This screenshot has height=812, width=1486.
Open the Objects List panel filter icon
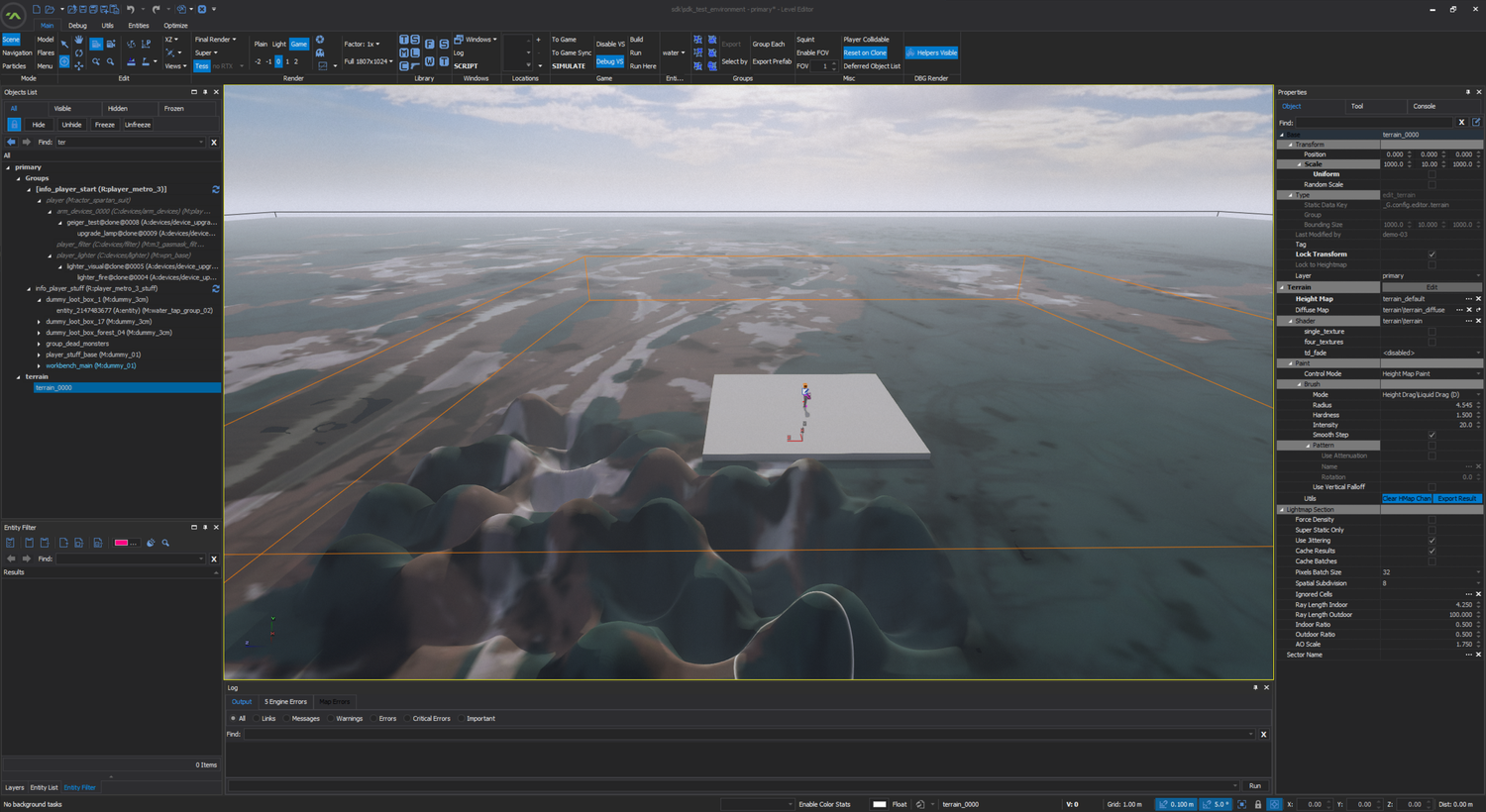tap(13, 125)
